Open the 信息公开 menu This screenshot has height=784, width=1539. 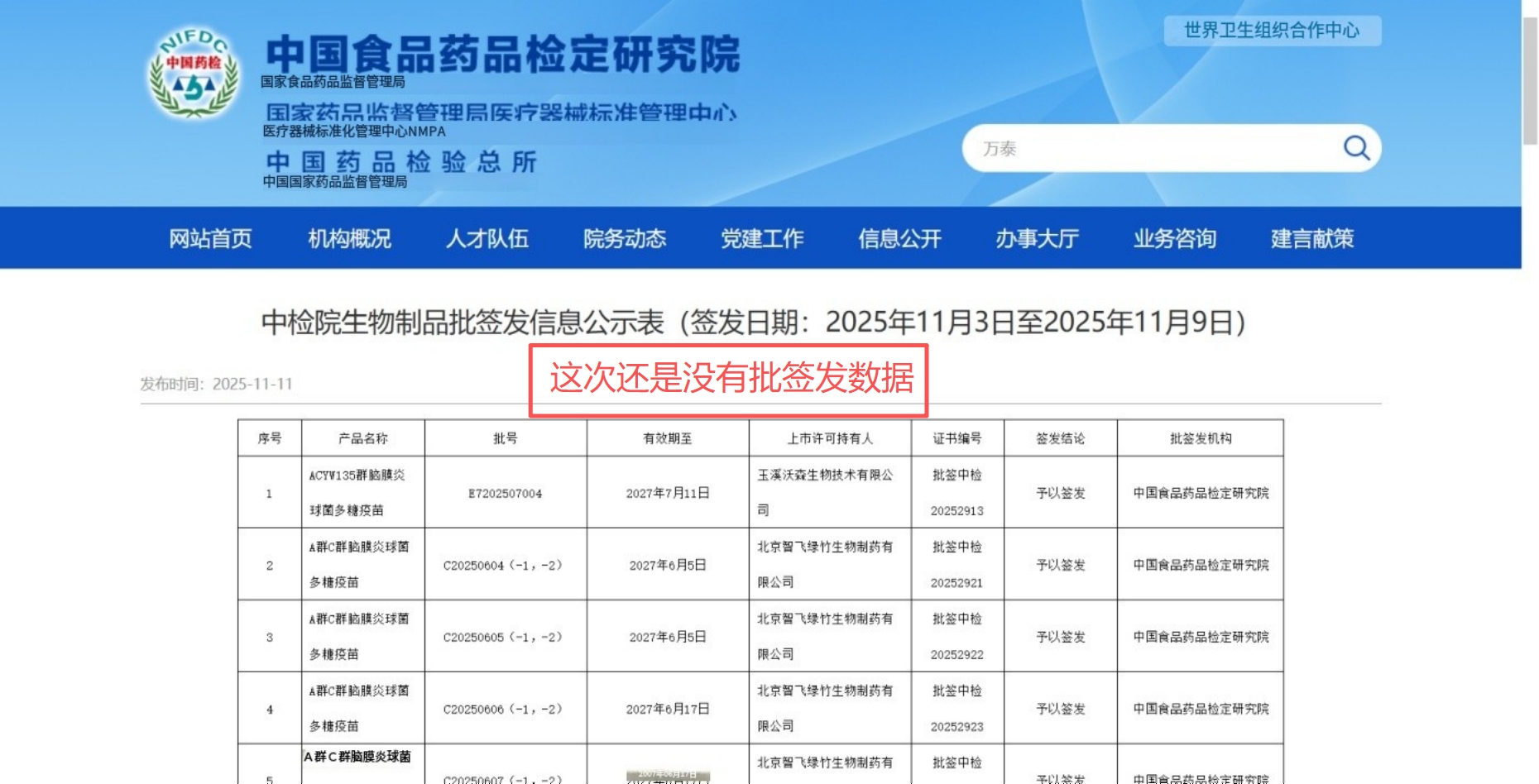point(899,238)
